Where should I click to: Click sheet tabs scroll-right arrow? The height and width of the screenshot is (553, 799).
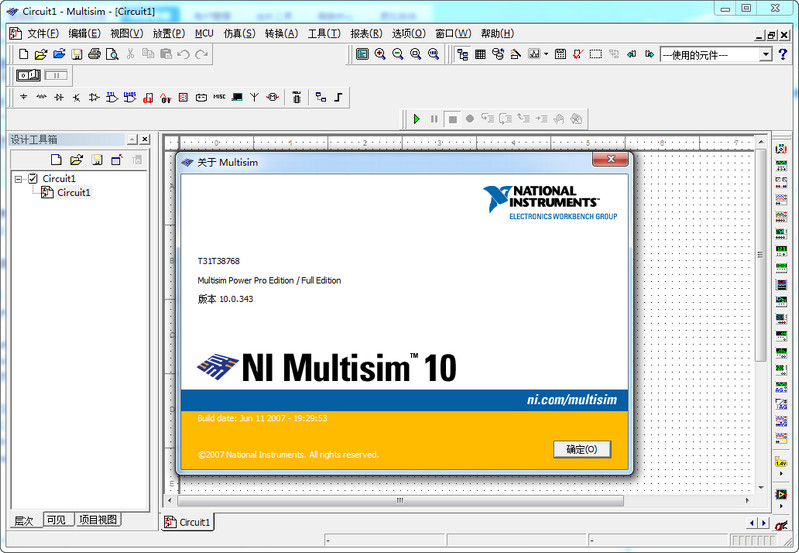[764, 523]
